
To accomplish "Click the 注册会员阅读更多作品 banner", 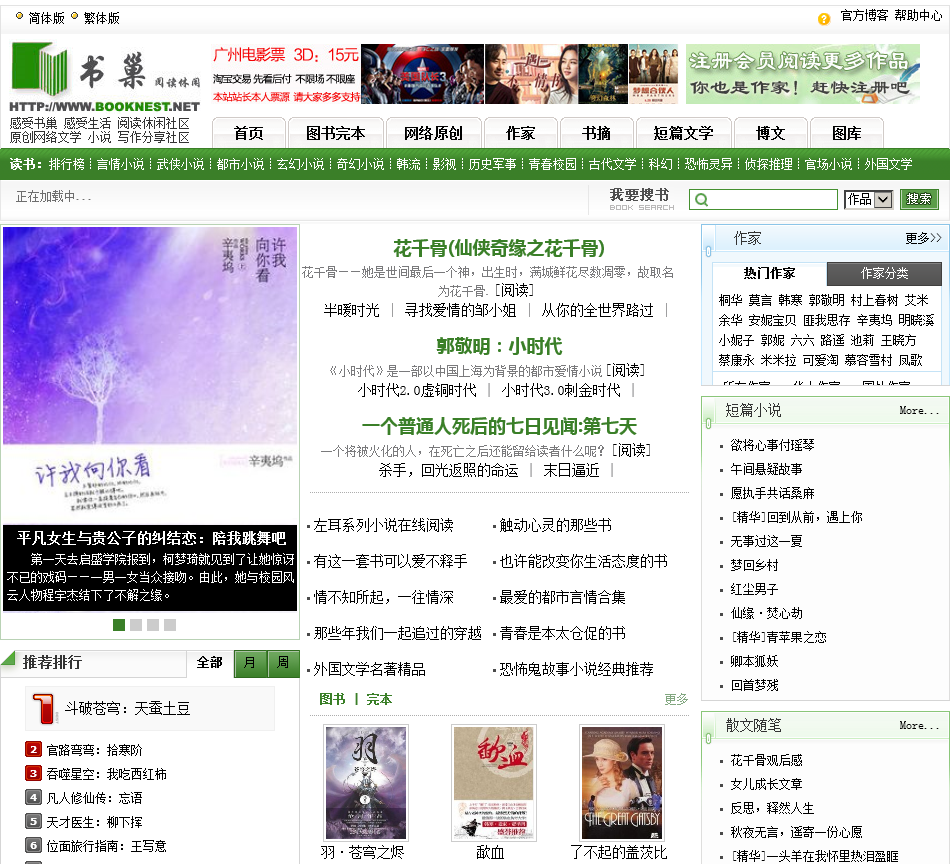I will click(803, 74).
